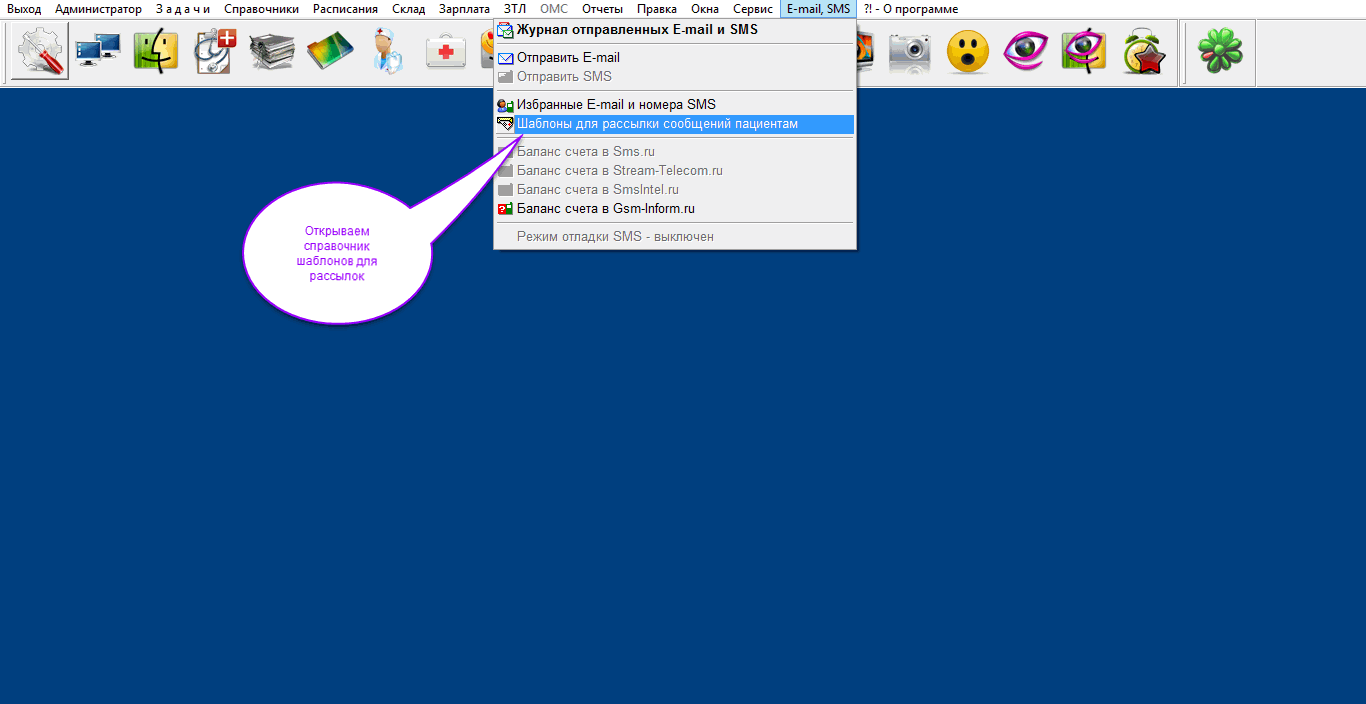Click the camera toolbar icon

909,51
